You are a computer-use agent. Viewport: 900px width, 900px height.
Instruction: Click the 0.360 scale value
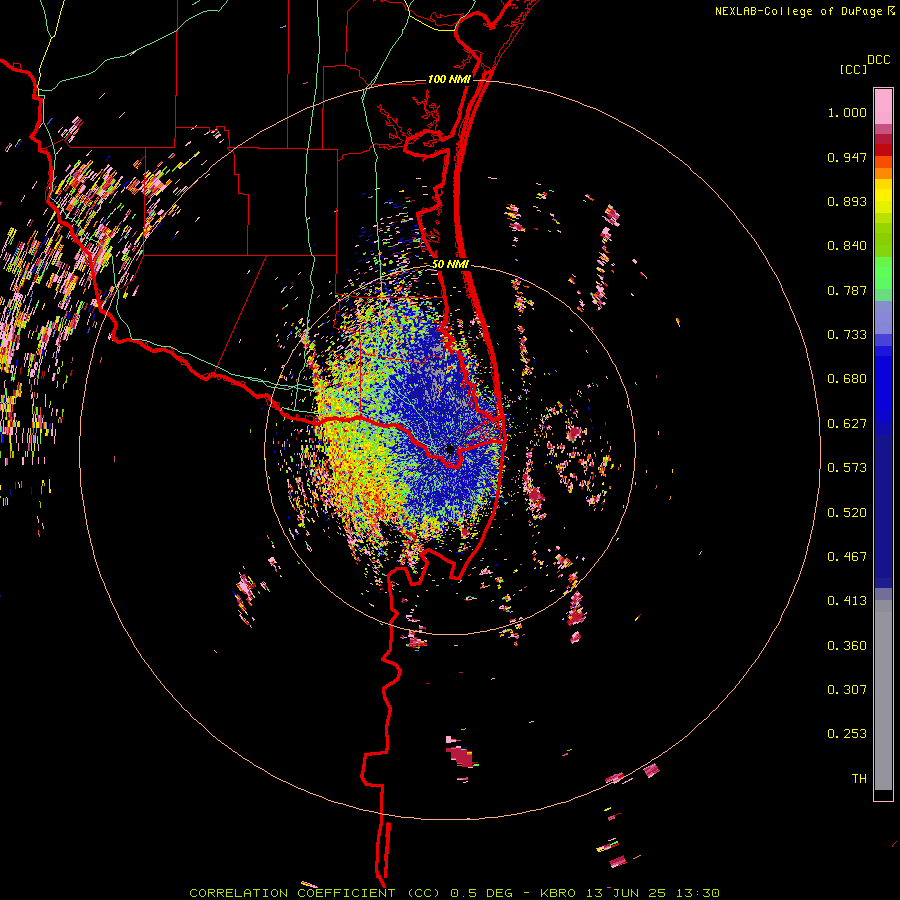pos(847,646)
